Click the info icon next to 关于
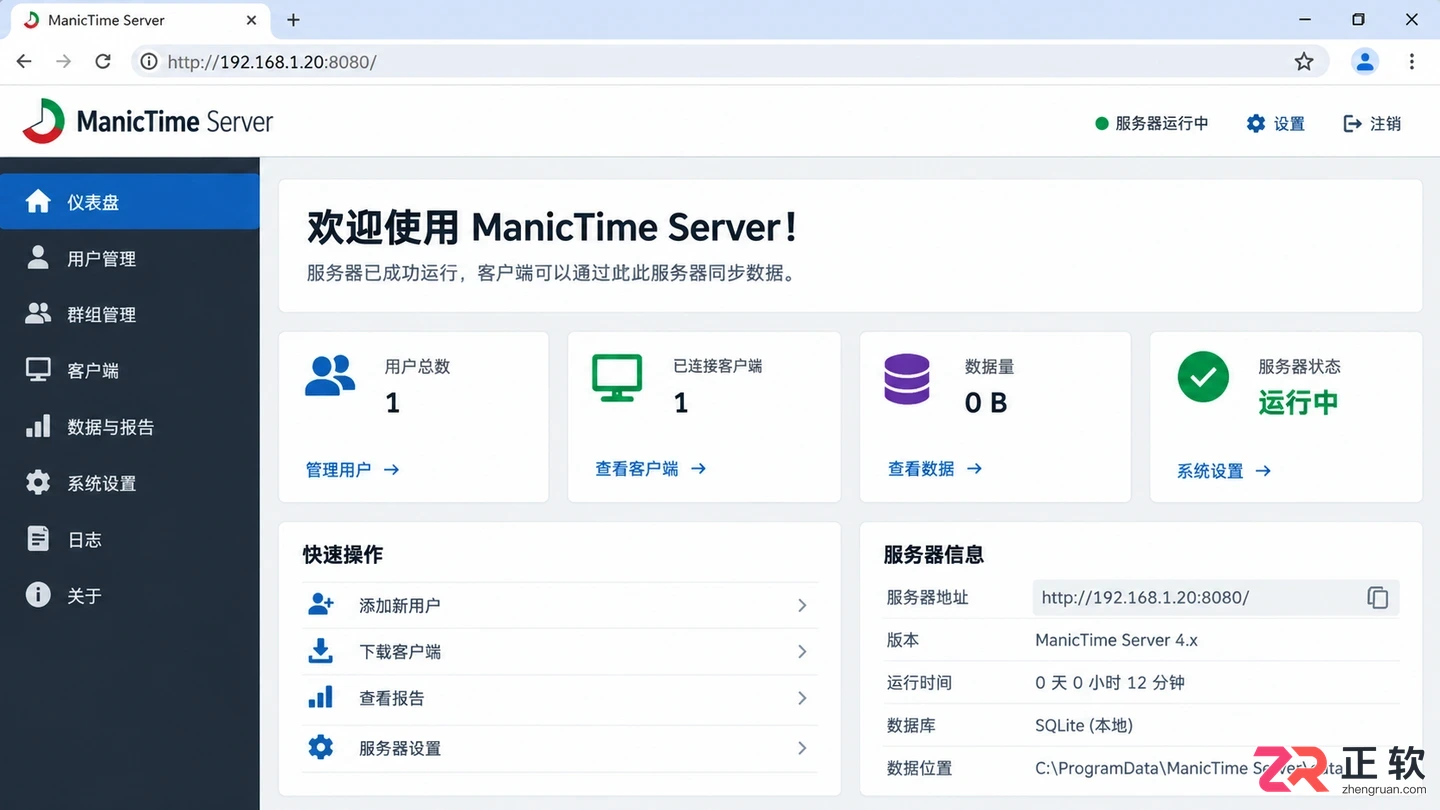Image resolution: width=1440 pixels, height=810 pixels. [38, 595]
